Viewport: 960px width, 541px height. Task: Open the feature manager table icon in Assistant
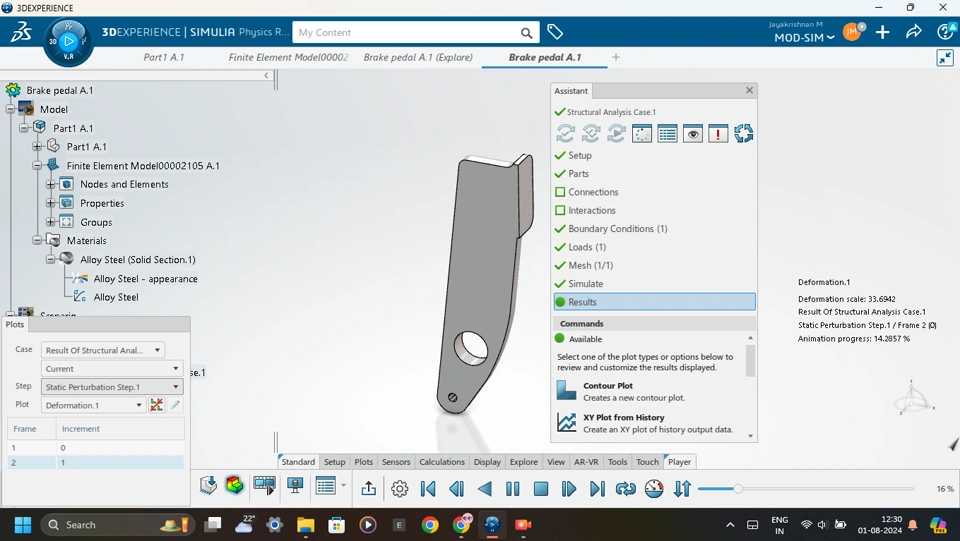point(667,133)
